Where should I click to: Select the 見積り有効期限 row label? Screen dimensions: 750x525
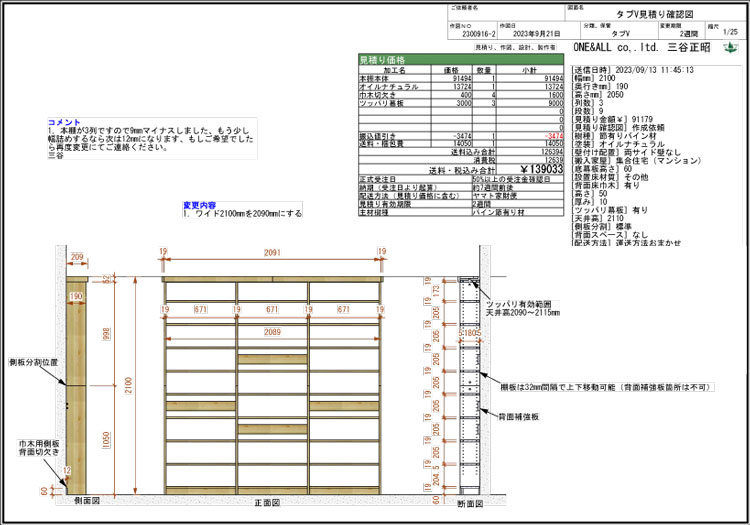coord(385,204)
